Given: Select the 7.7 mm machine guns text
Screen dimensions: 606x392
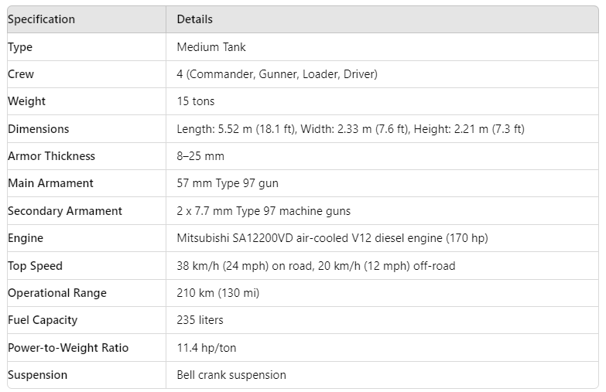Looking at the screenshot, I should click(x=264, y=211).
